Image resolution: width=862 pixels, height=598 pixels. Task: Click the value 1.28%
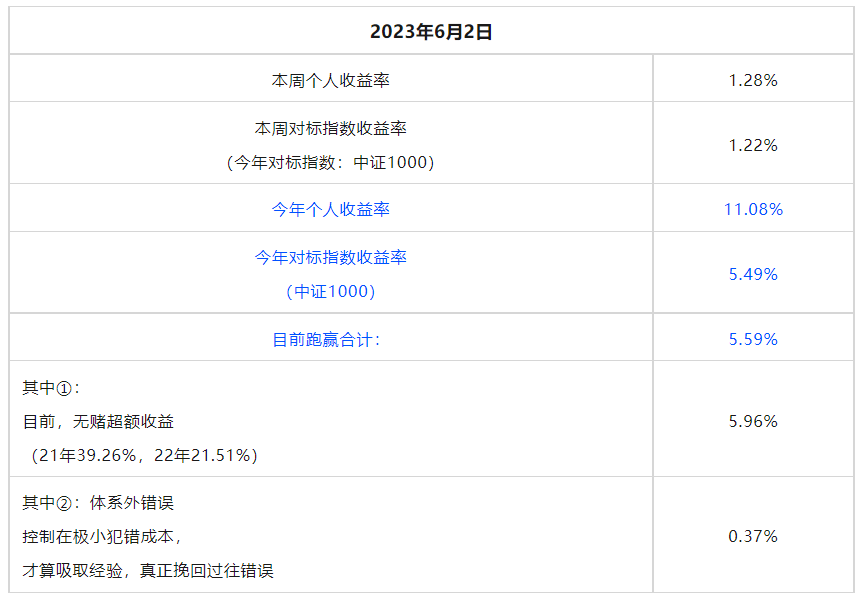click(753, 80)
